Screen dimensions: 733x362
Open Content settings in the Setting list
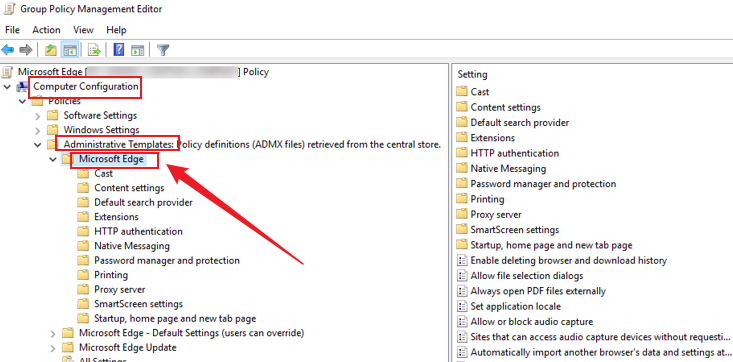(505, 107)
